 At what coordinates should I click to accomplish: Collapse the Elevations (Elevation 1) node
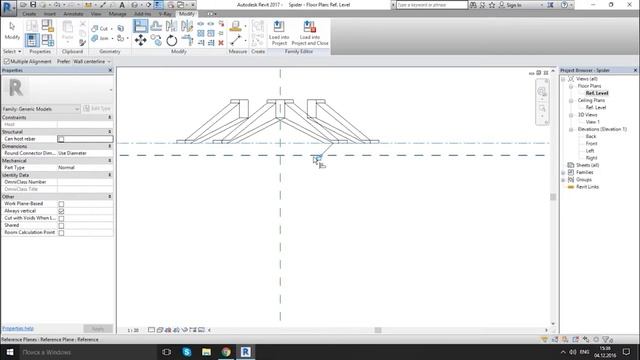(571, 129)
